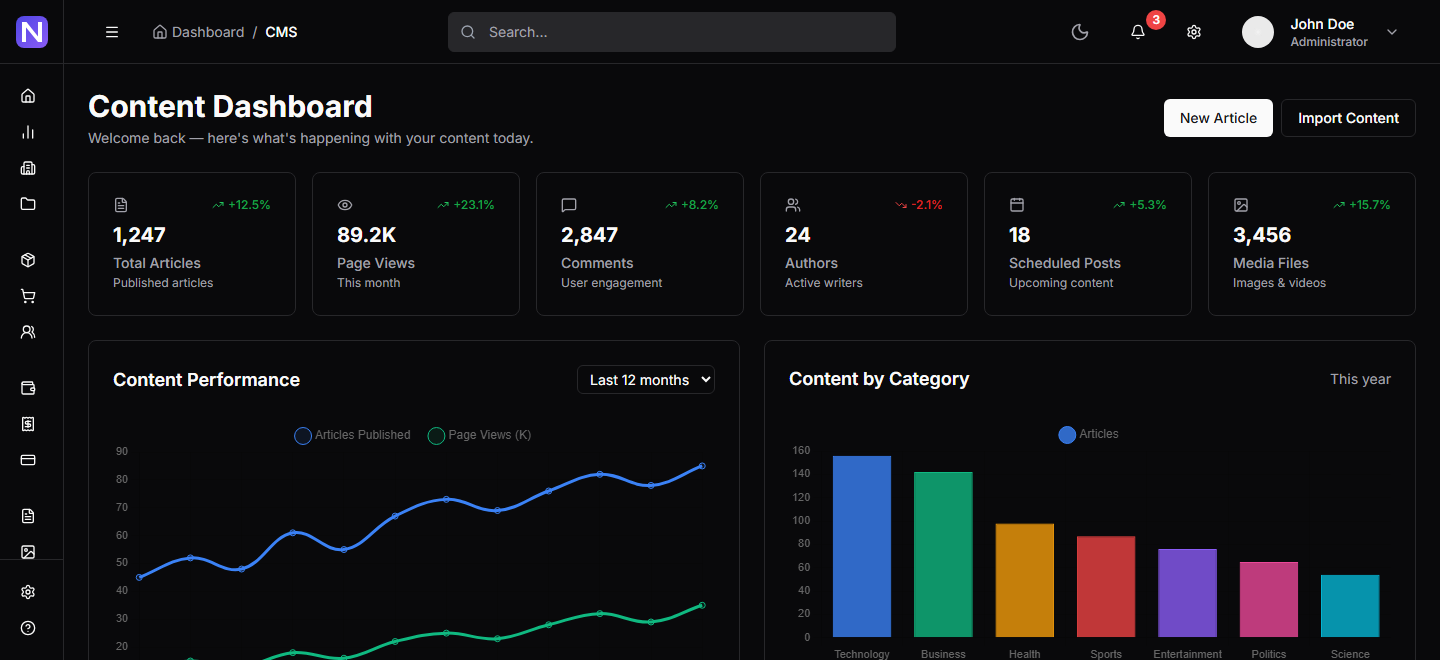This screenshot has height=660, width=1440.
Task: Click the Import Content button
Action: (x=1348, y=118)
